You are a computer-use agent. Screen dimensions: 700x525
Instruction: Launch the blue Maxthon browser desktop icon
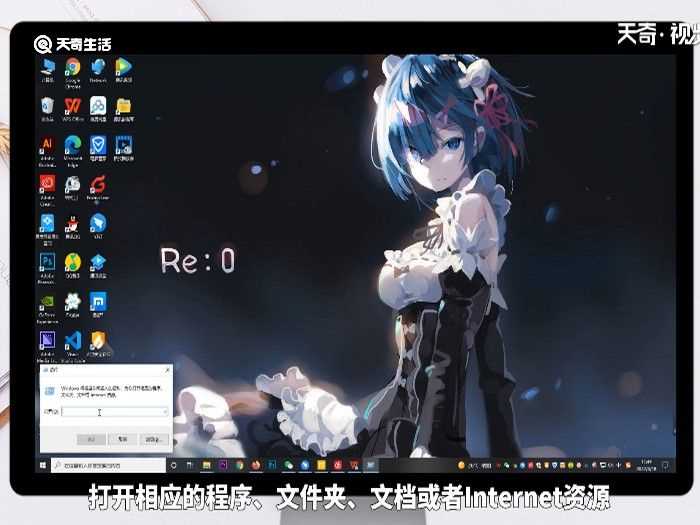point(98,305)
